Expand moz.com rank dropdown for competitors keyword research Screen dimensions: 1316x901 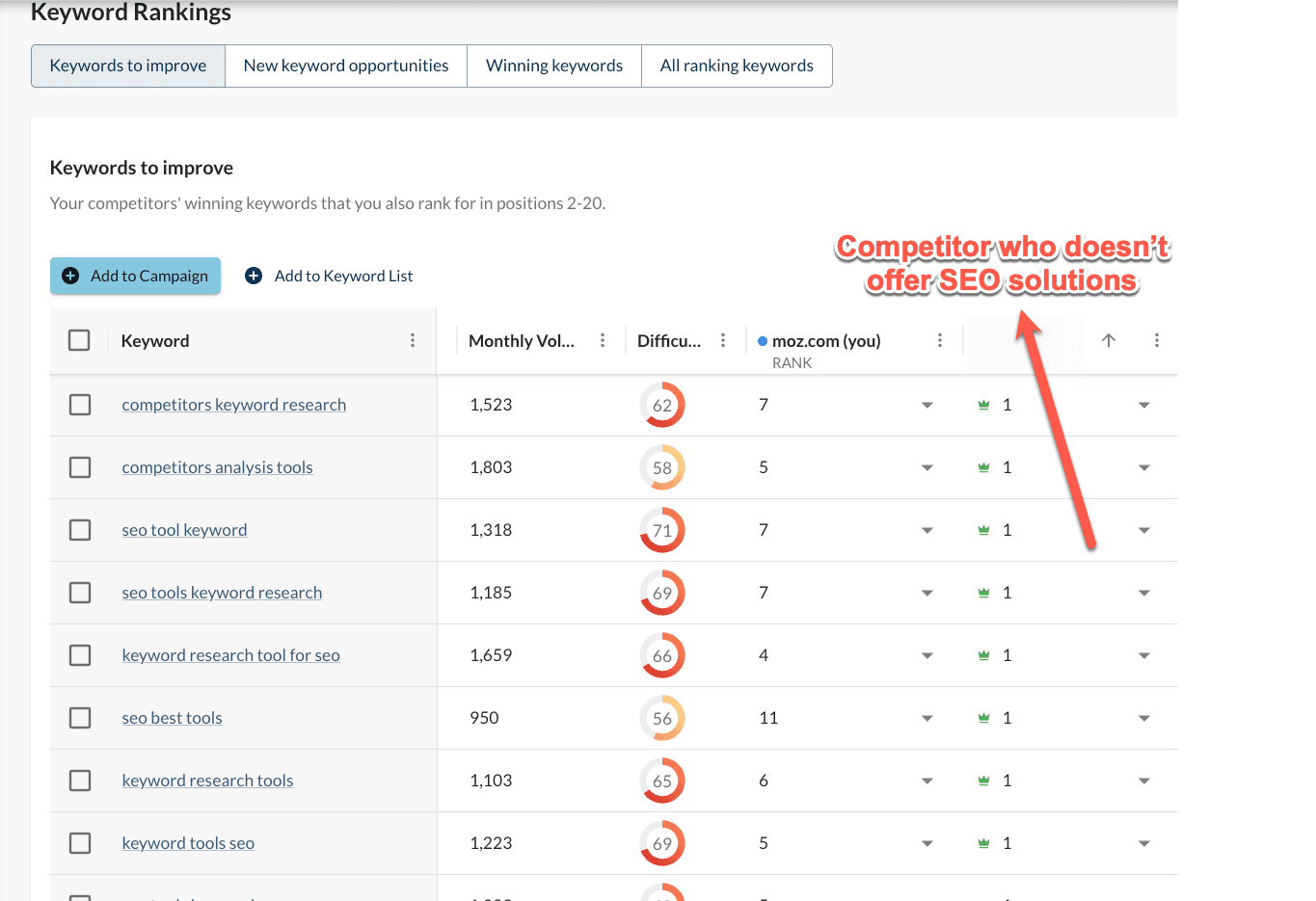point(927,405)
